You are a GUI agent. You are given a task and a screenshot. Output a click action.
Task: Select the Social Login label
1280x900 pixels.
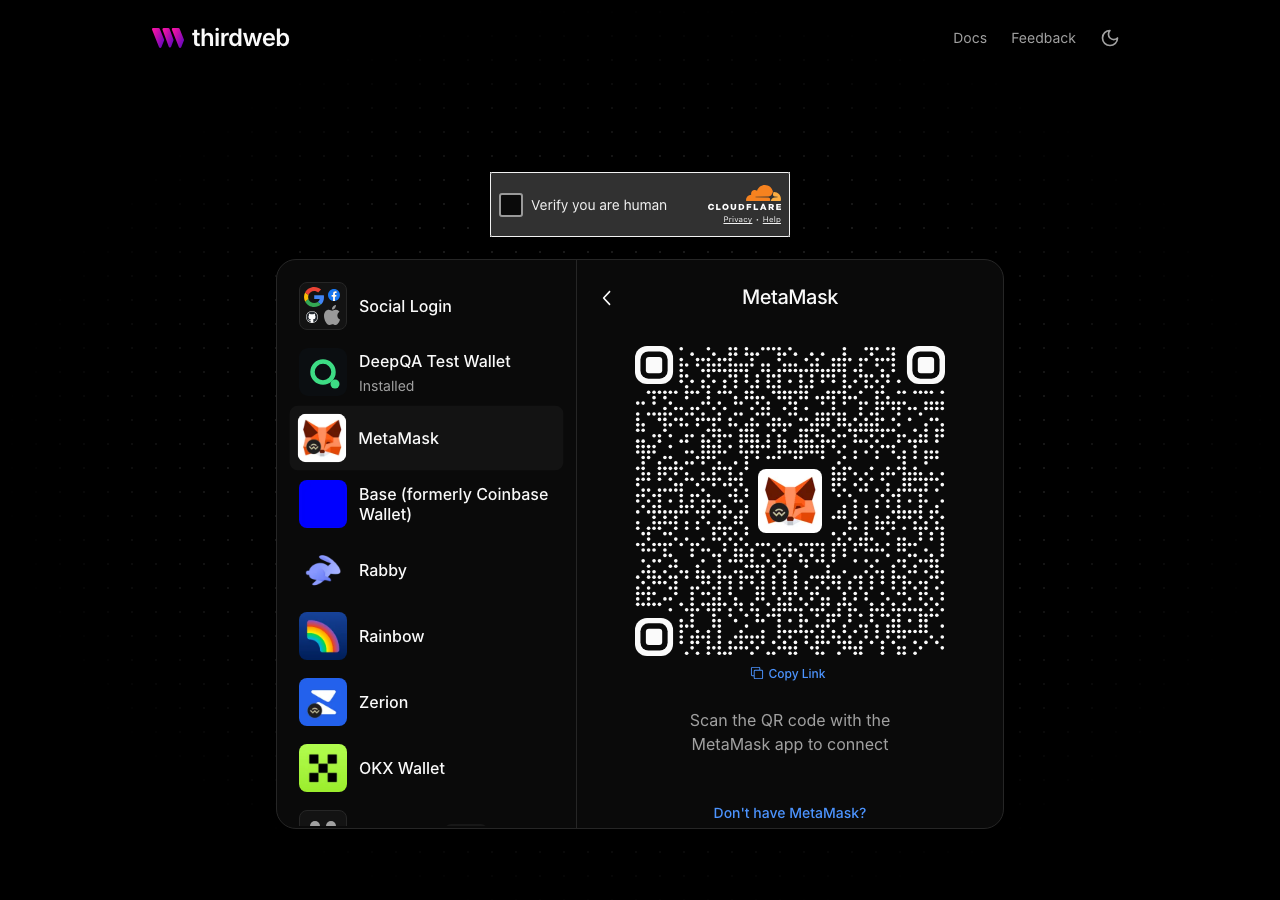tap(405, 306)
